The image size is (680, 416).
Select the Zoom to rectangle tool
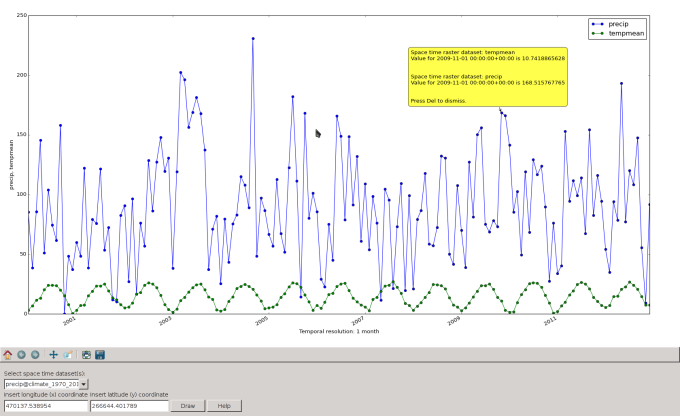coord(67,354)
